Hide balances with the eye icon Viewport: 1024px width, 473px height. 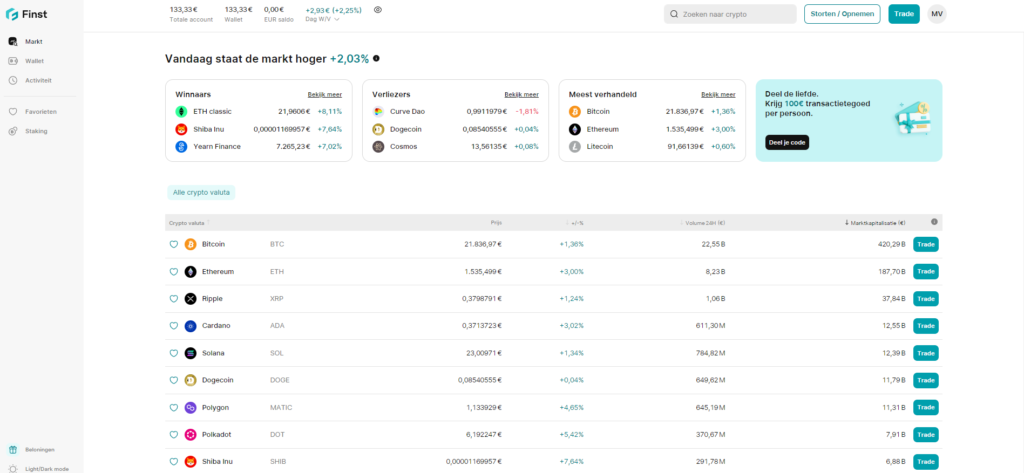(x=377, y=10)
